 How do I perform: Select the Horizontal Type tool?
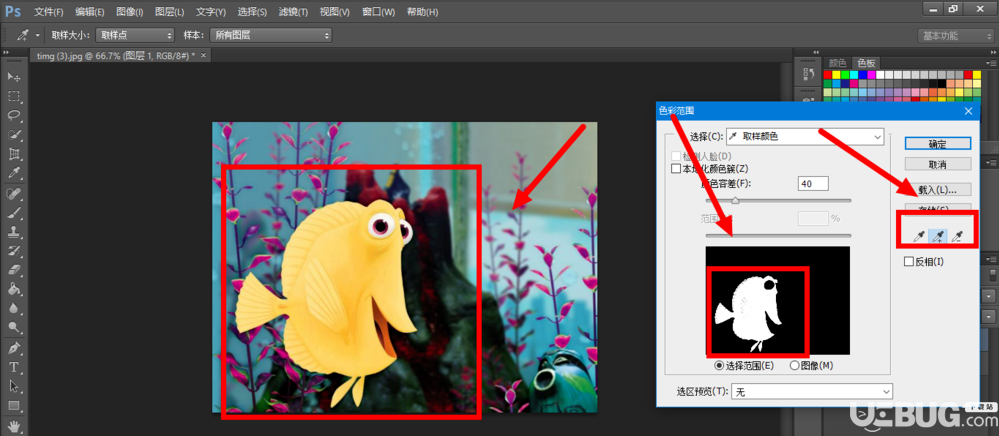click(13, 367)
